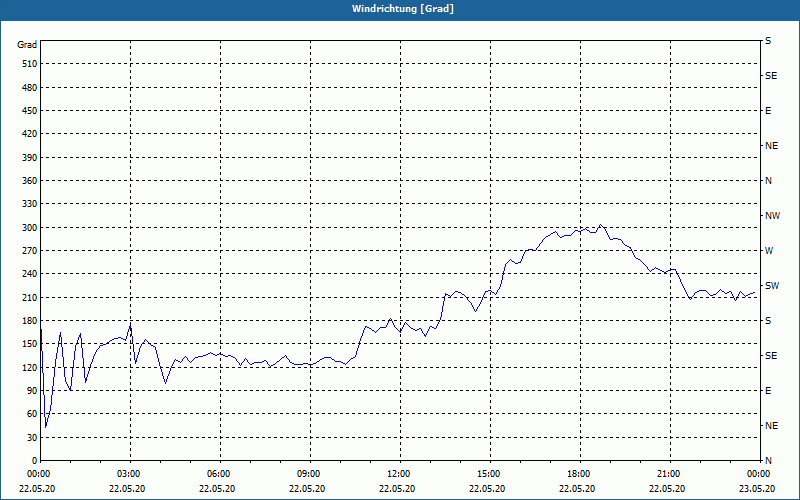The image size is (800, 500).
Task: Click the 15:00 time label
Action: pos(488,474)
